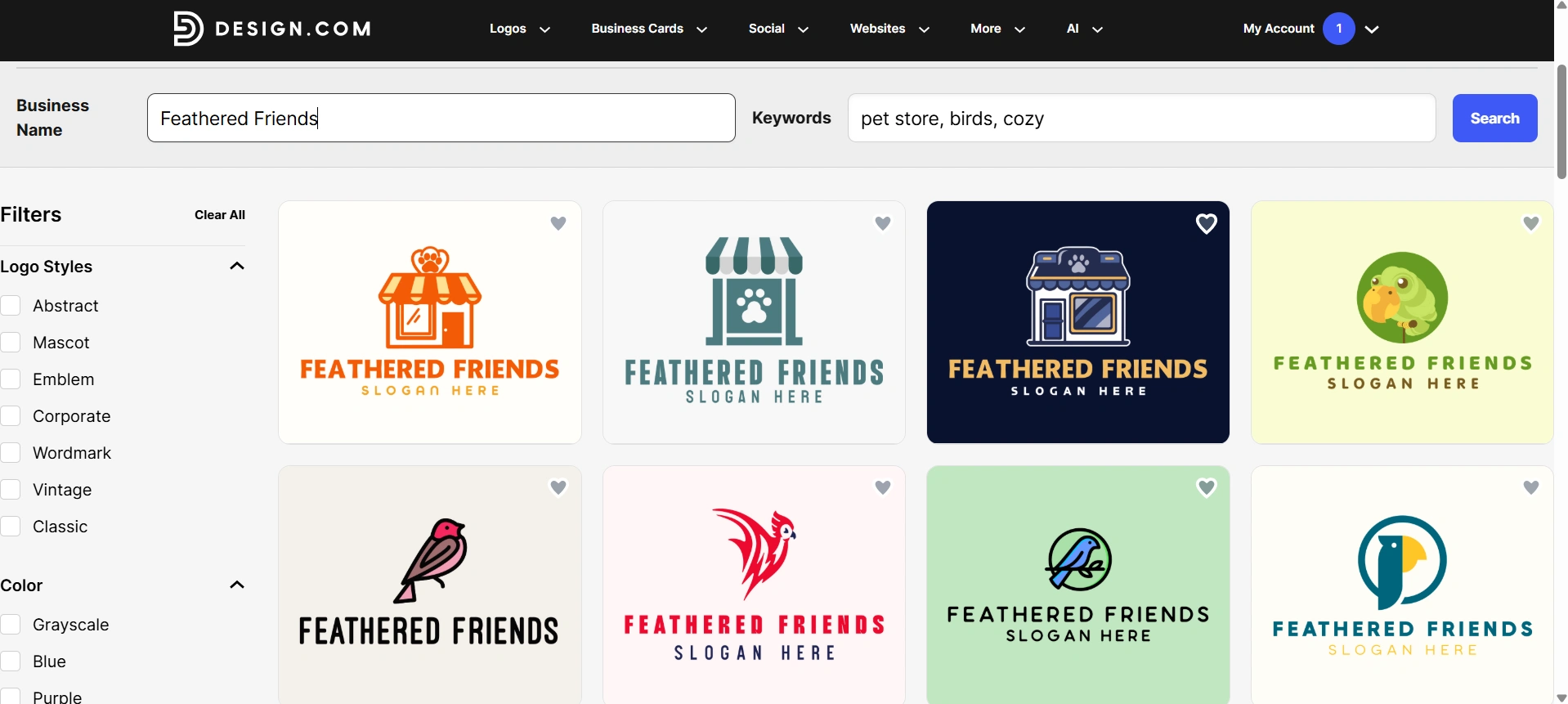This screenshot has height=704, width=1568.
Task: Open the Social menu
Action: coord(778,29)
